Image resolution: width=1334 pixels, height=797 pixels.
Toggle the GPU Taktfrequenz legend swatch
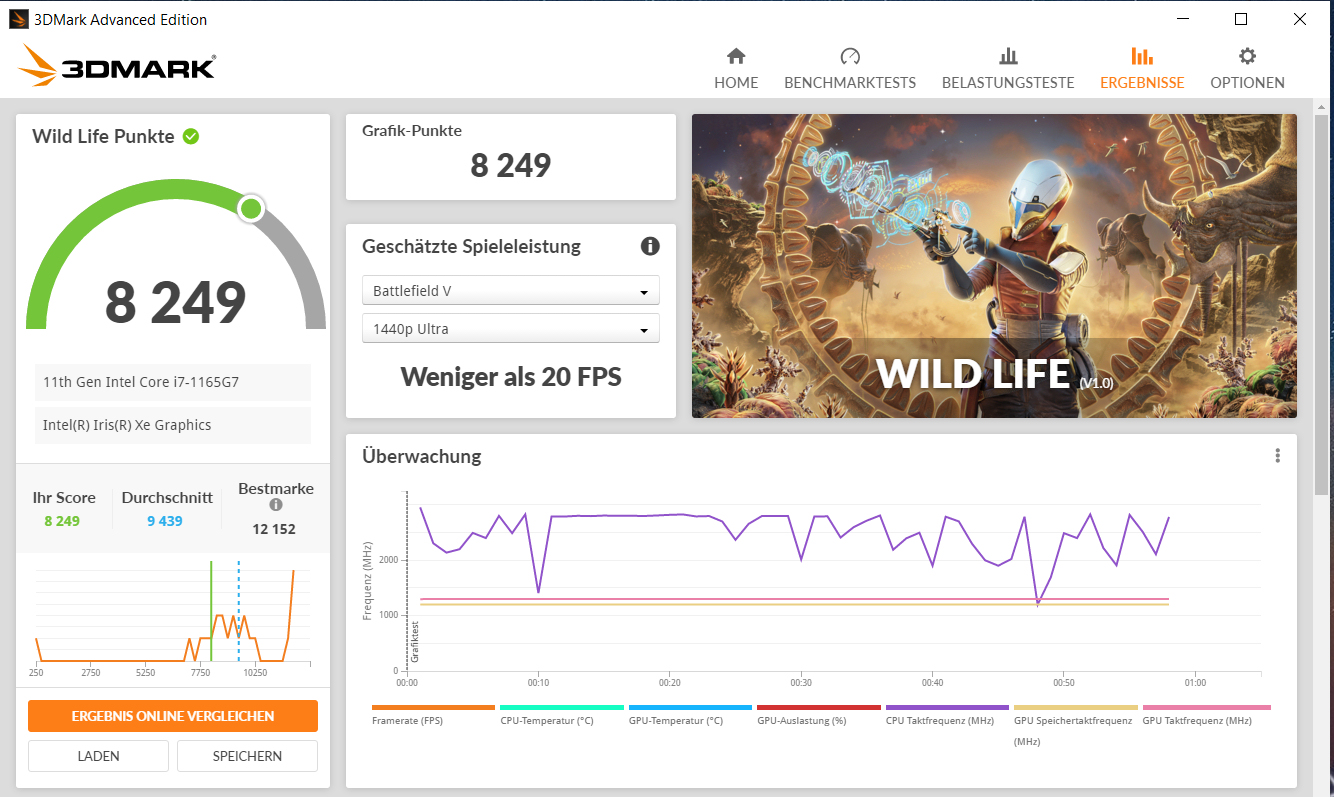(1206, 707)
